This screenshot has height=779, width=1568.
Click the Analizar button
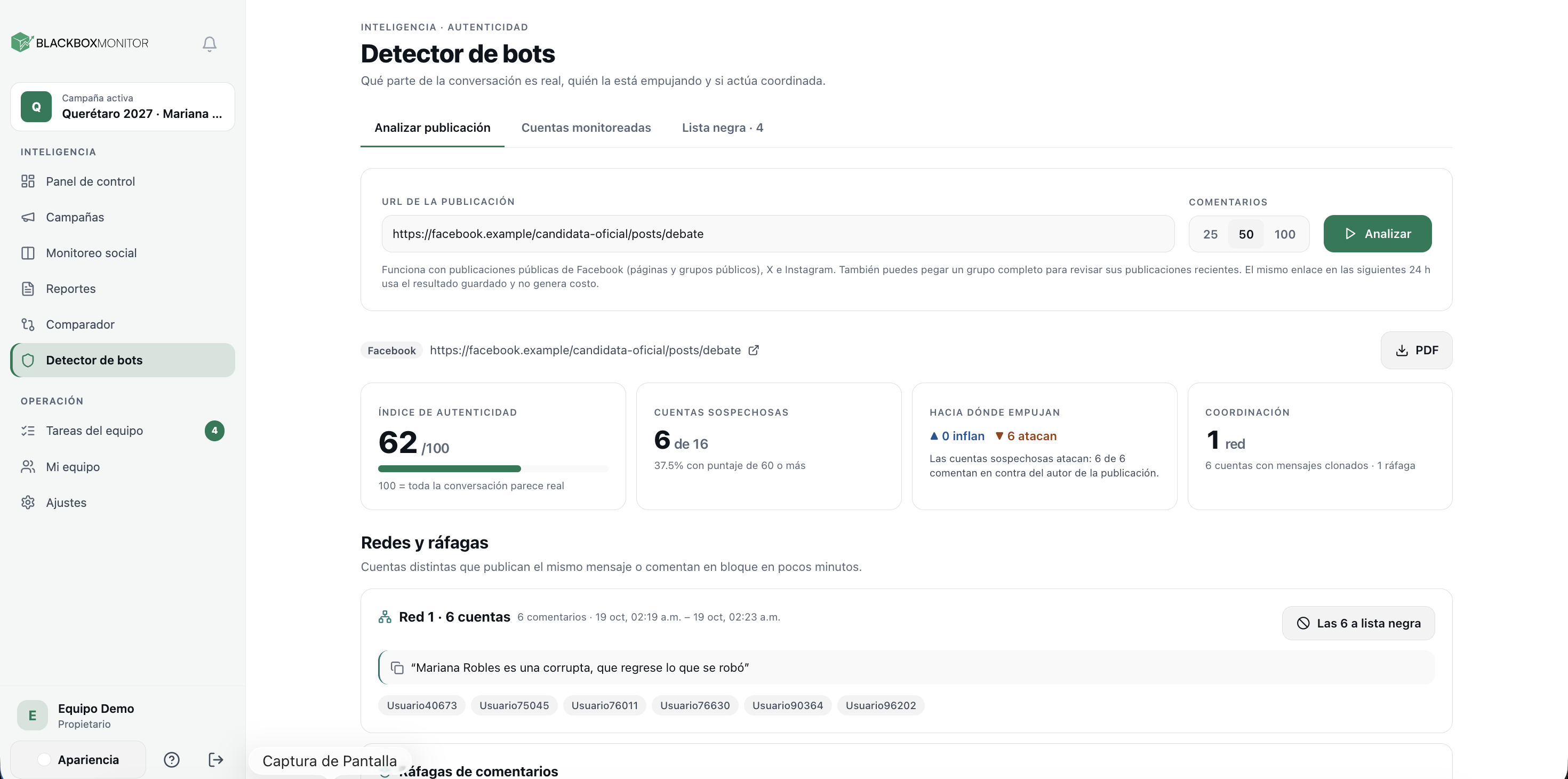(1378, 234)
